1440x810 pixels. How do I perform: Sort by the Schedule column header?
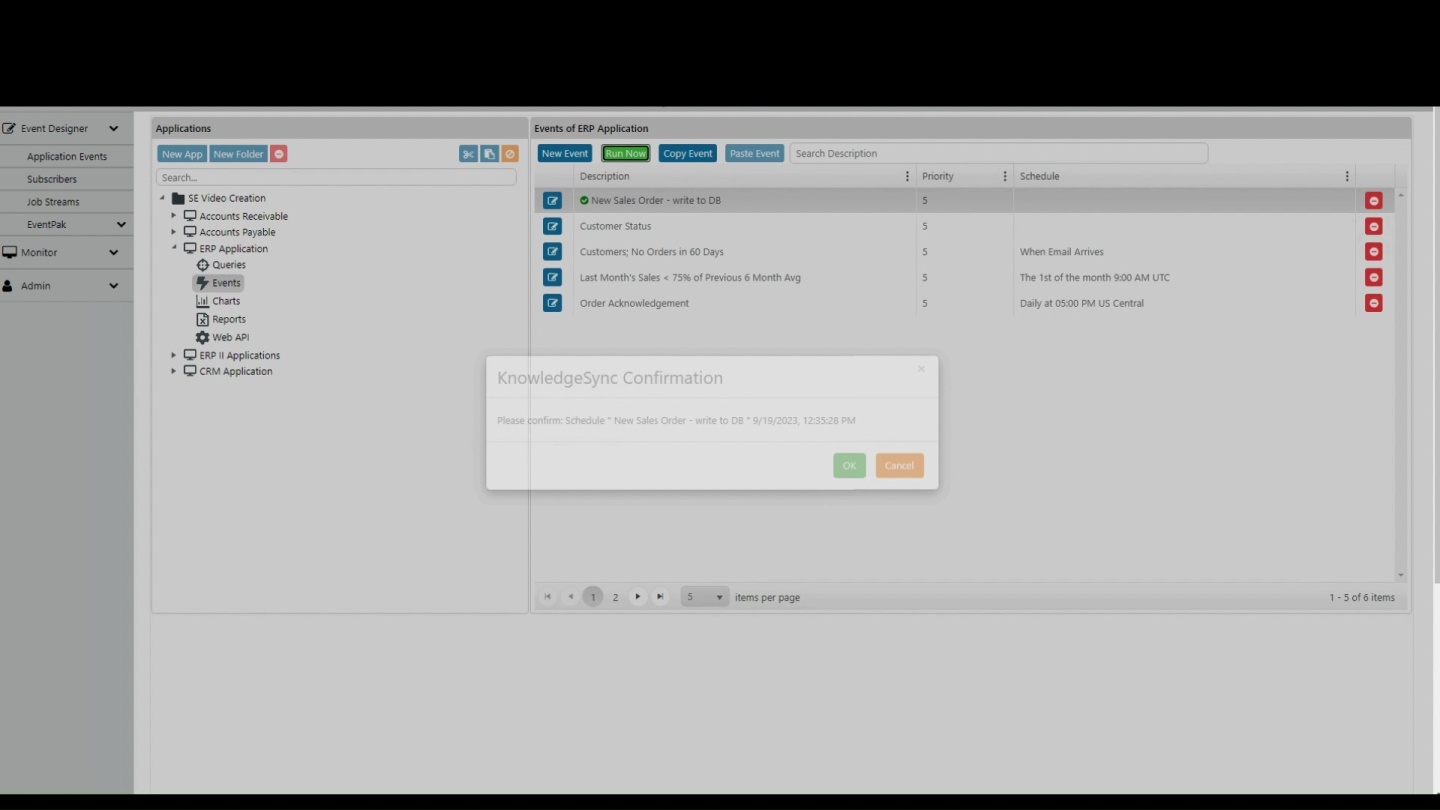click(x=1040, y=176)
